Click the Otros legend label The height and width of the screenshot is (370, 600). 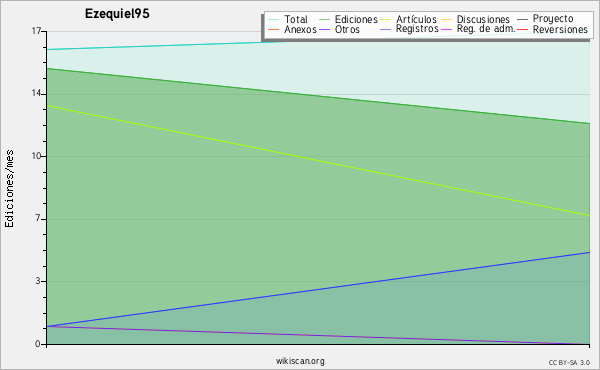[x=347, y=29]
